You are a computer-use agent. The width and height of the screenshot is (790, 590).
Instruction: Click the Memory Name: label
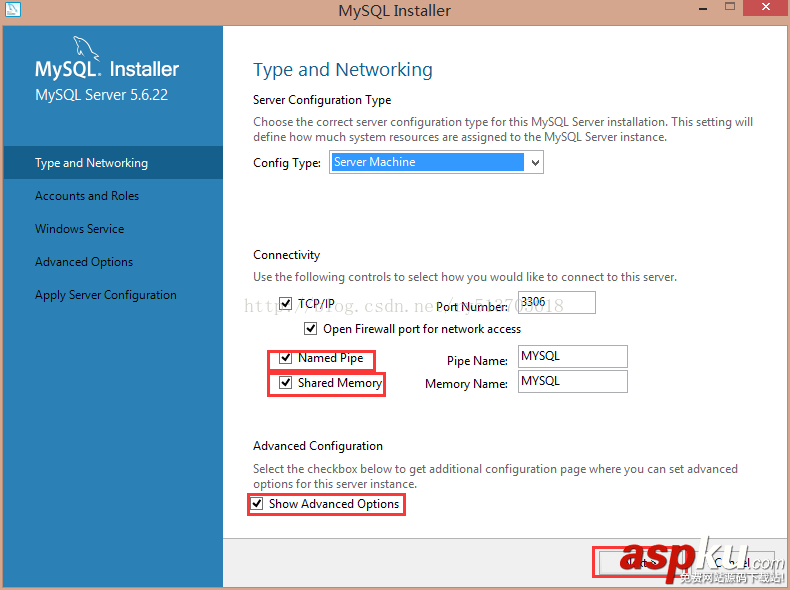coord(466,384)
